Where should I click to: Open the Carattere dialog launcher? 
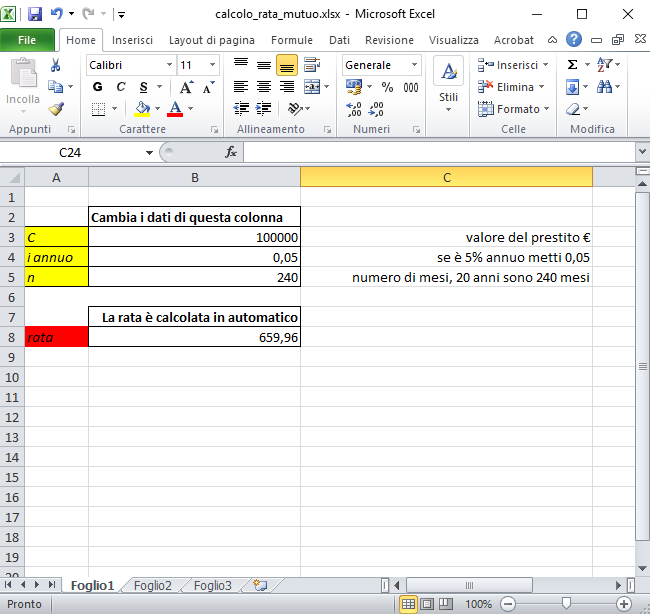click(214, 130)
